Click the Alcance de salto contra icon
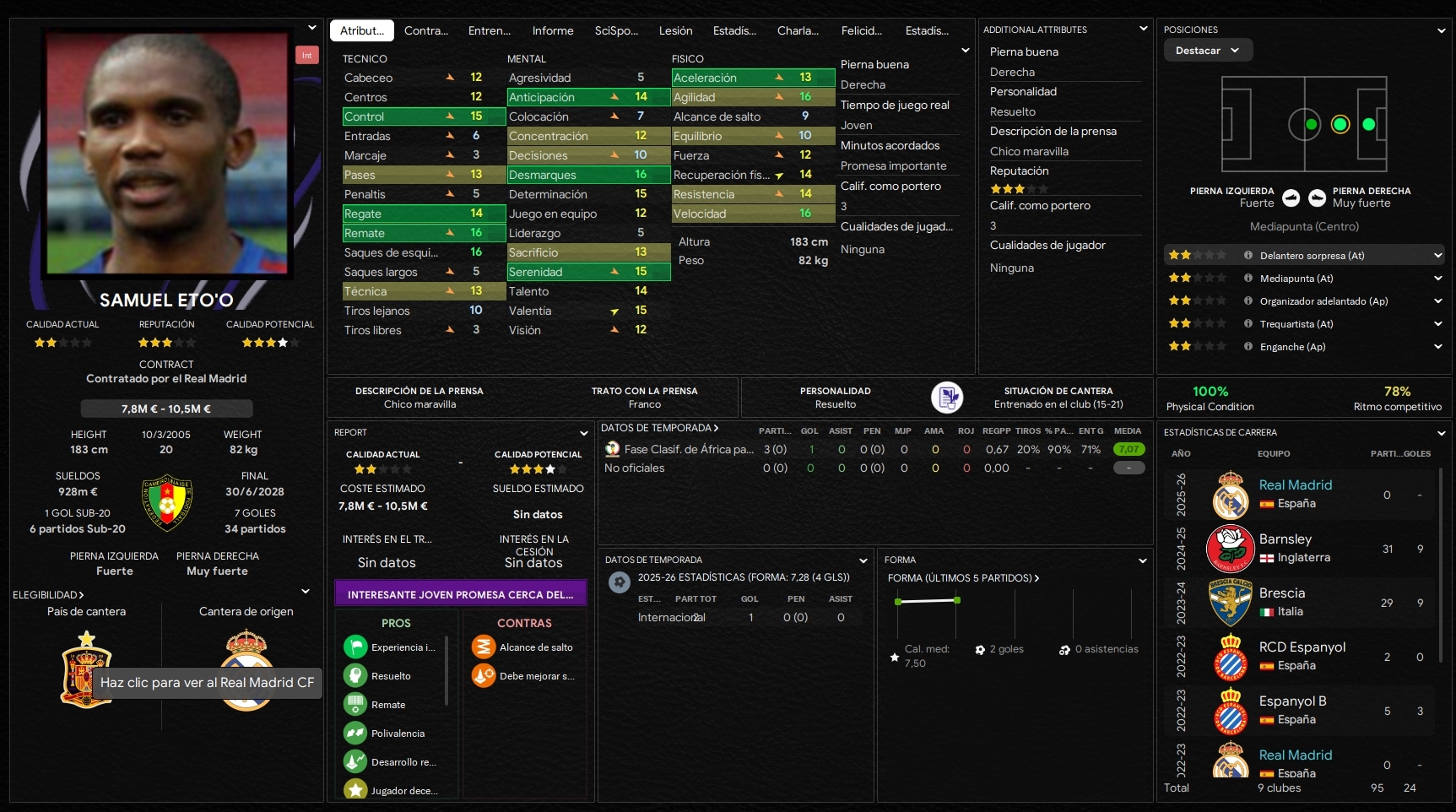1456x812 pixels. (483, 647)
